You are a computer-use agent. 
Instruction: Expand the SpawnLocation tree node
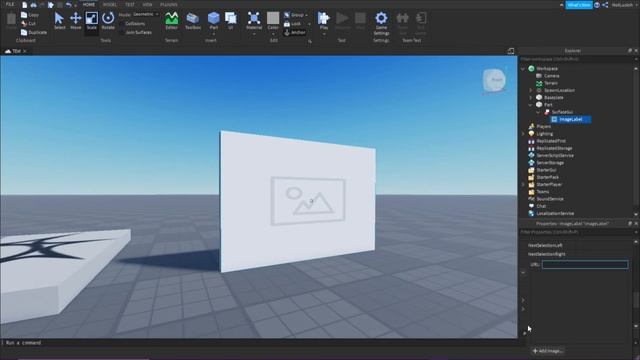pyautogui.click(x=531, y=90)
